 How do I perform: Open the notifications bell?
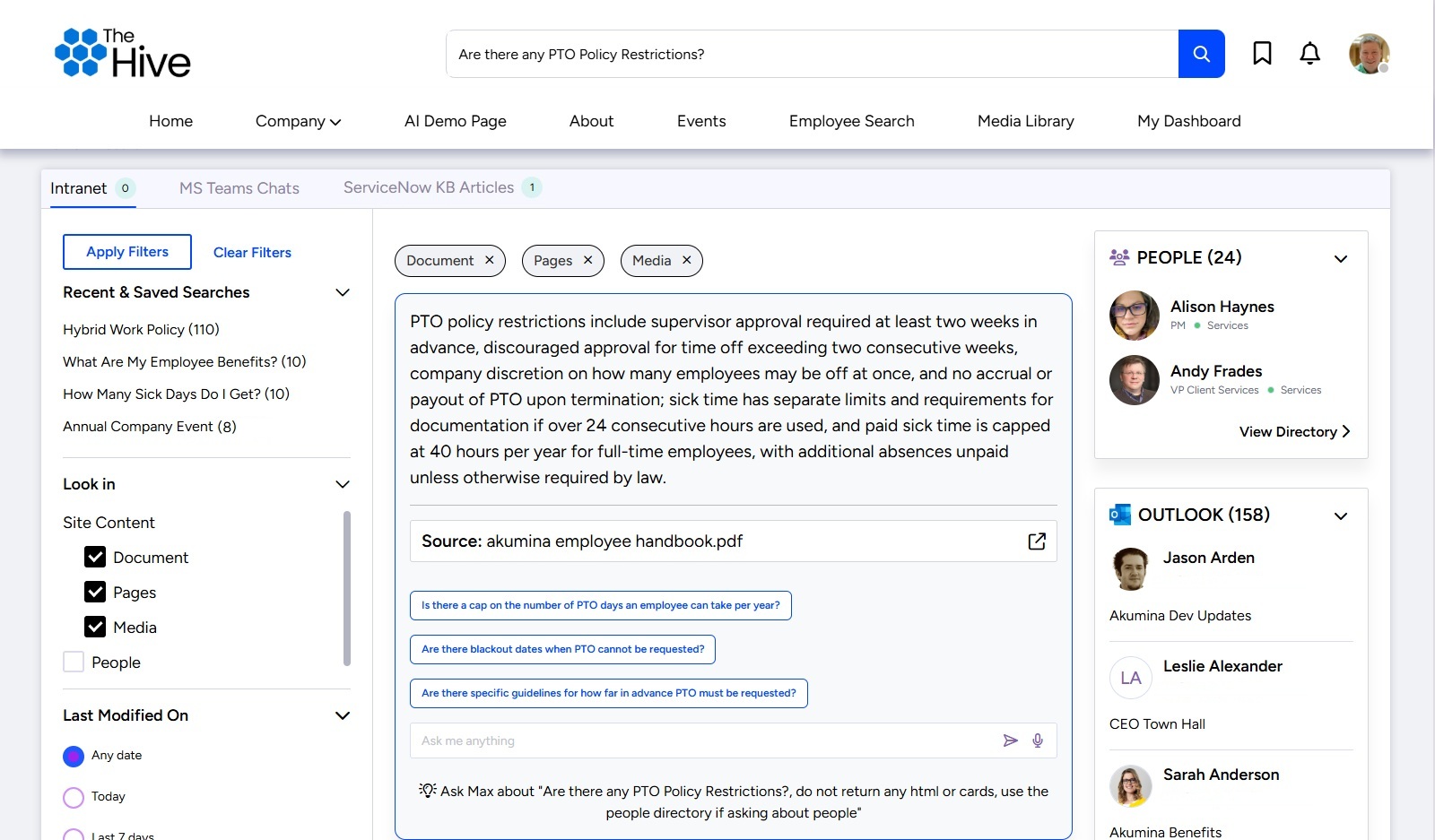[1309, 54]
